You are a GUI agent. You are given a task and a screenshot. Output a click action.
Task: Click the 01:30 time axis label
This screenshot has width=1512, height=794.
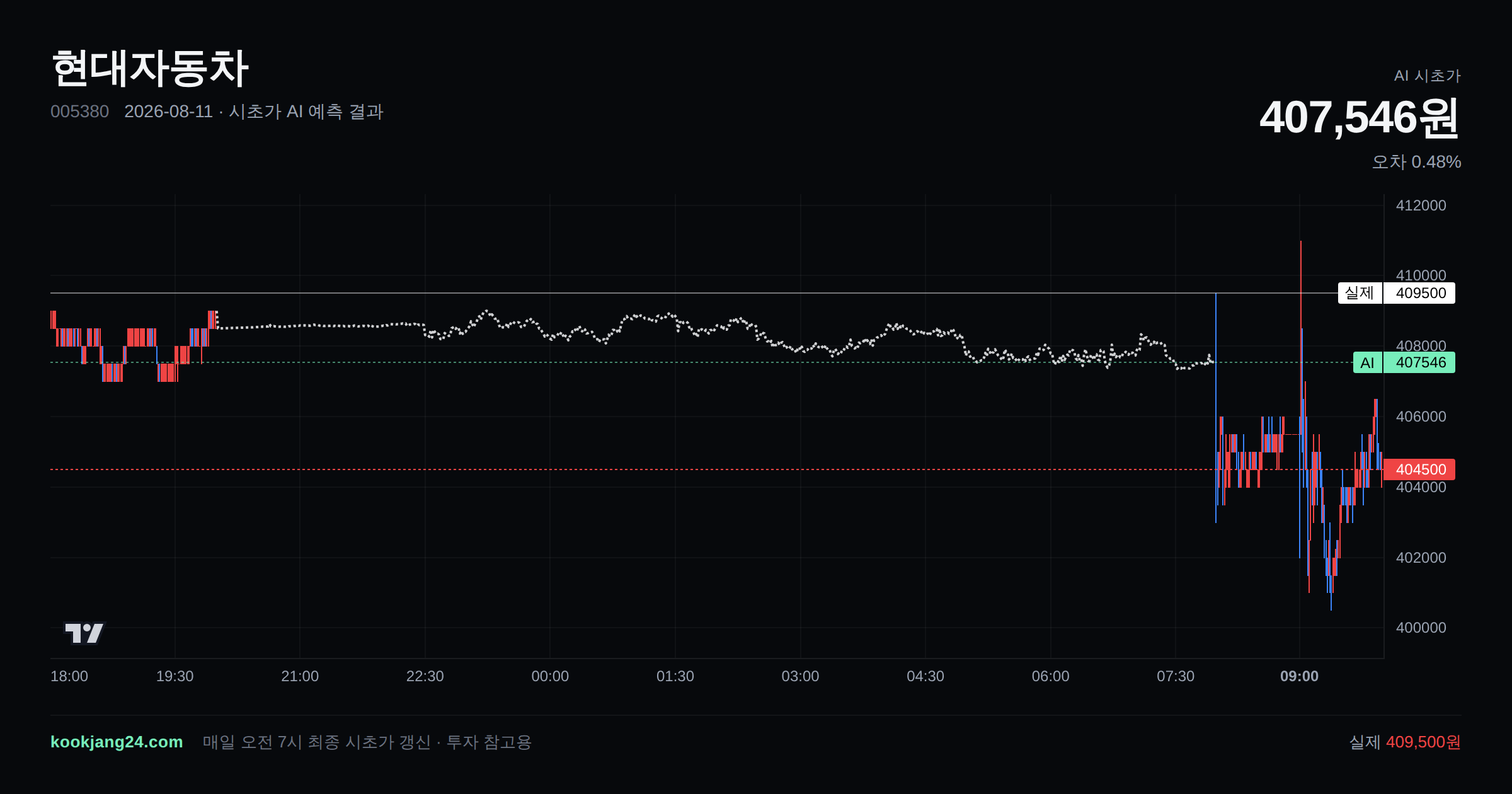pyautogui.click(x=675, y=676)
